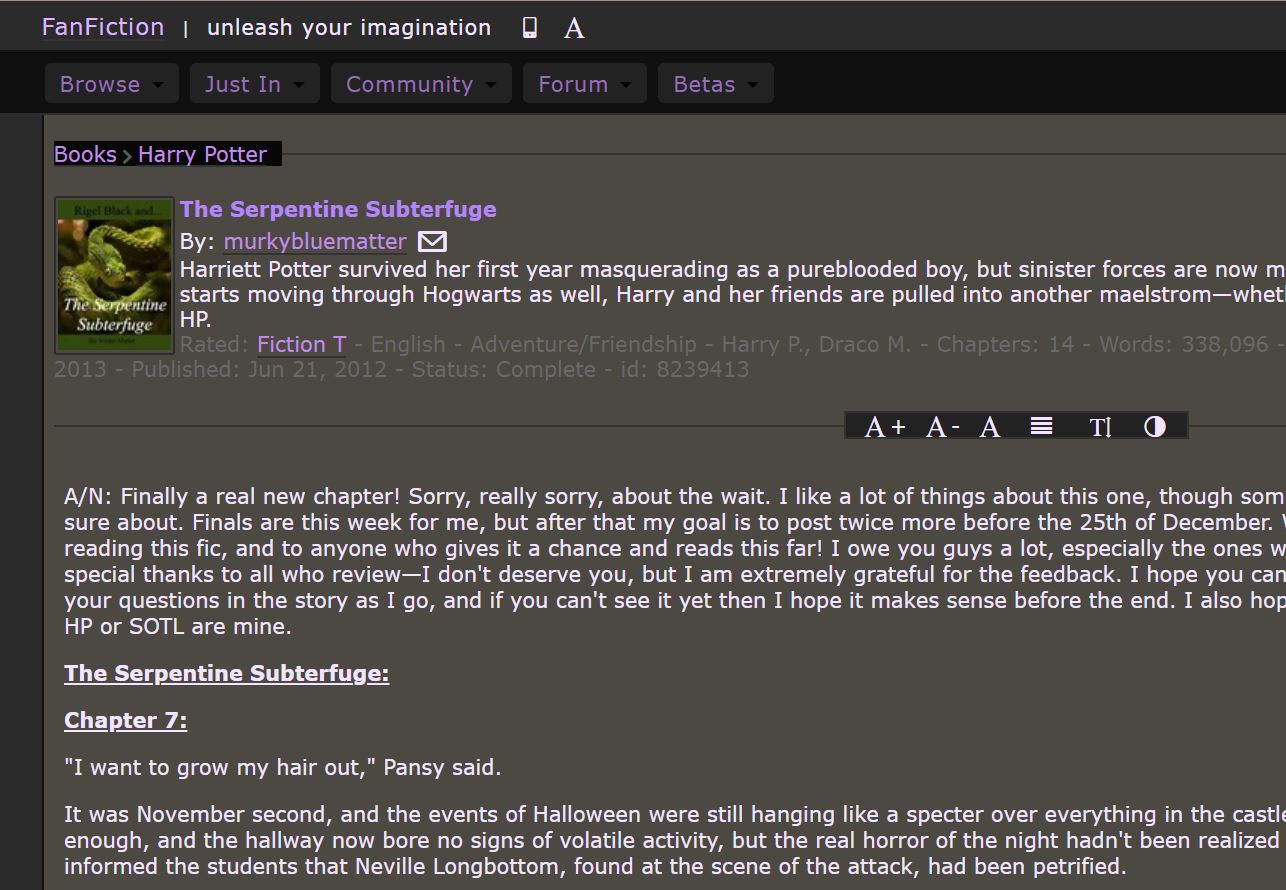Toggle light/dark story contrast icon
1286x890 pixels.
tap(1155, 427)
